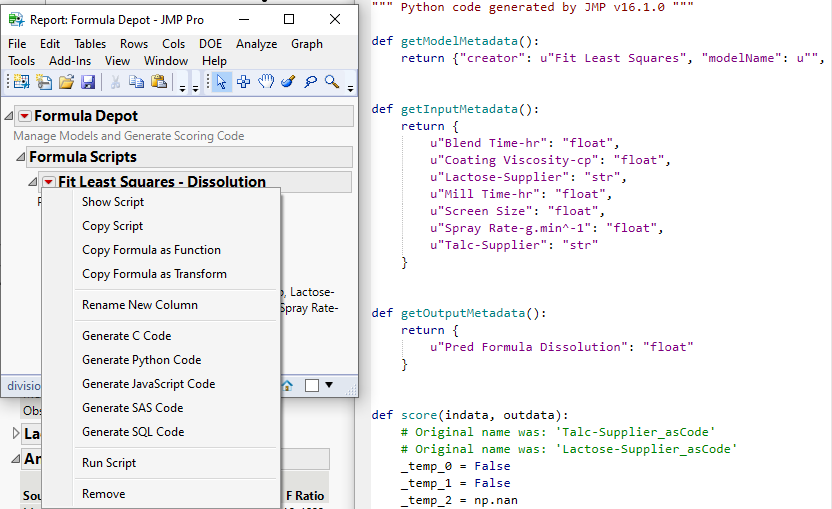Select the Lasso tool
The width and height of the screenshot is (832, 509).
310,82
